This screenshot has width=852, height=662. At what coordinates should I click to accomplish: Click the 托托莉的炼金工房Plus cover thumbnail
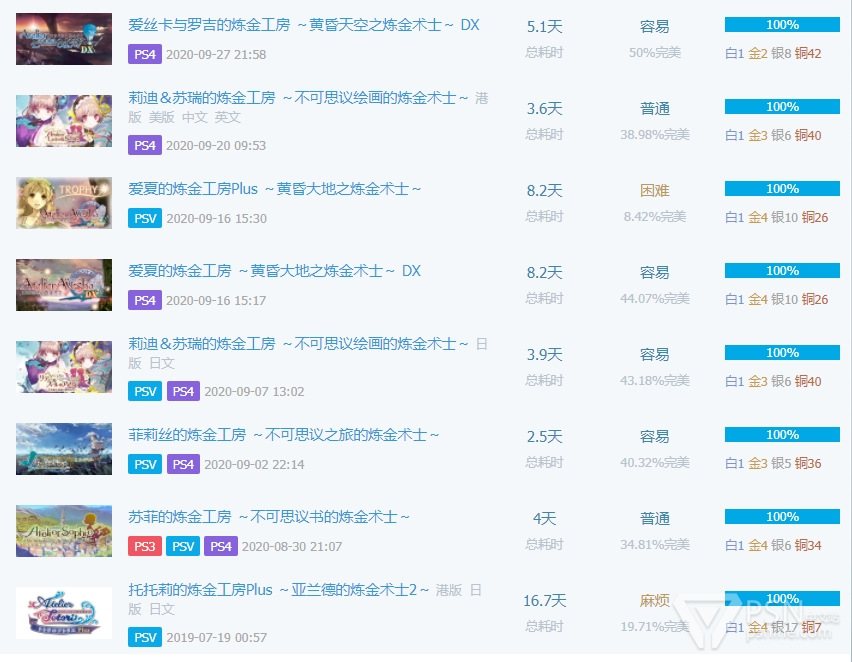pos(64,613)
